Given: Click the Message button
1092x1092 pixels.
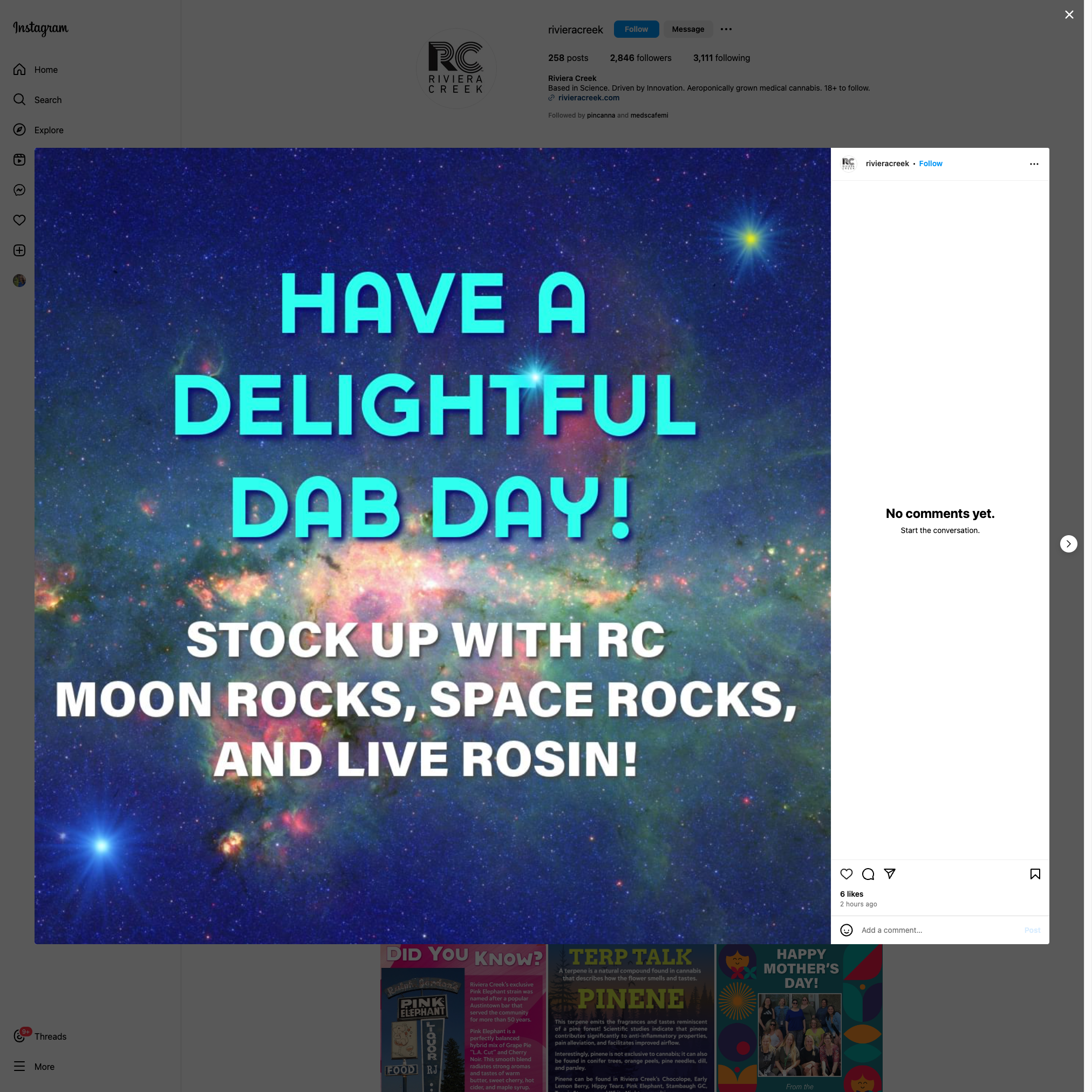Looking at the screenshot, I should point(687,29).
